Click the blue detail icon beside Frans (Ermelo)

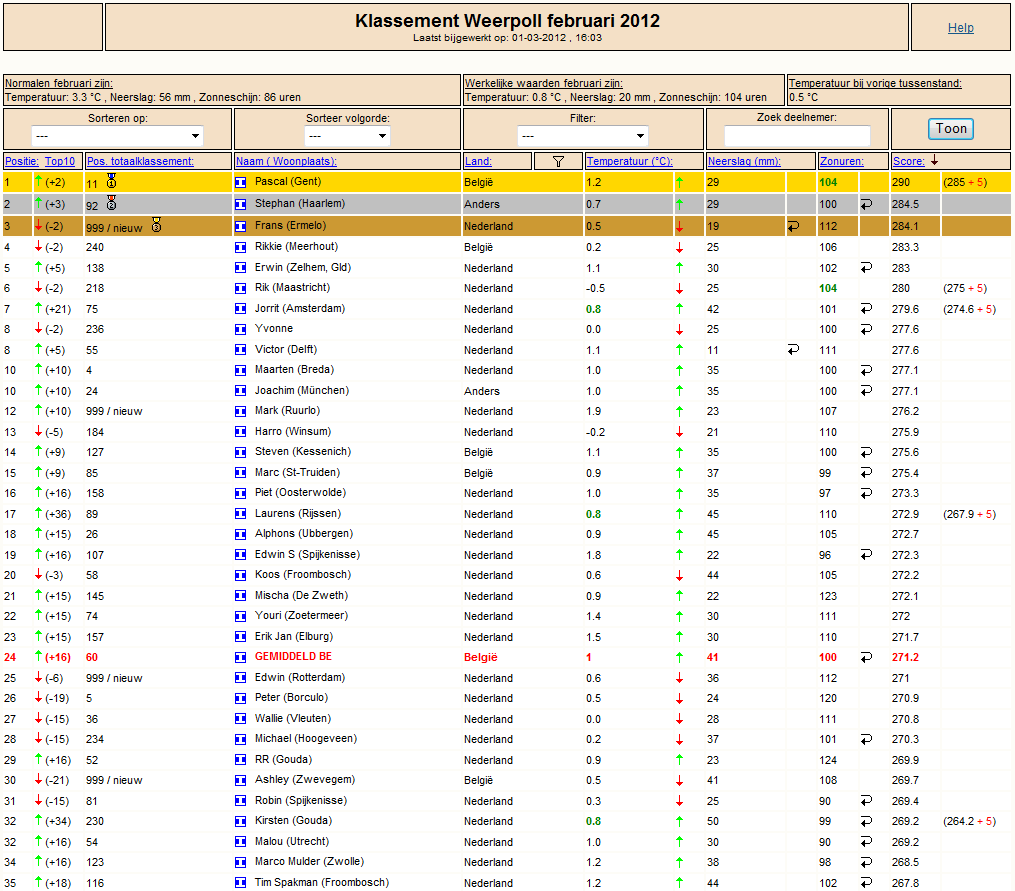point(240,227)
